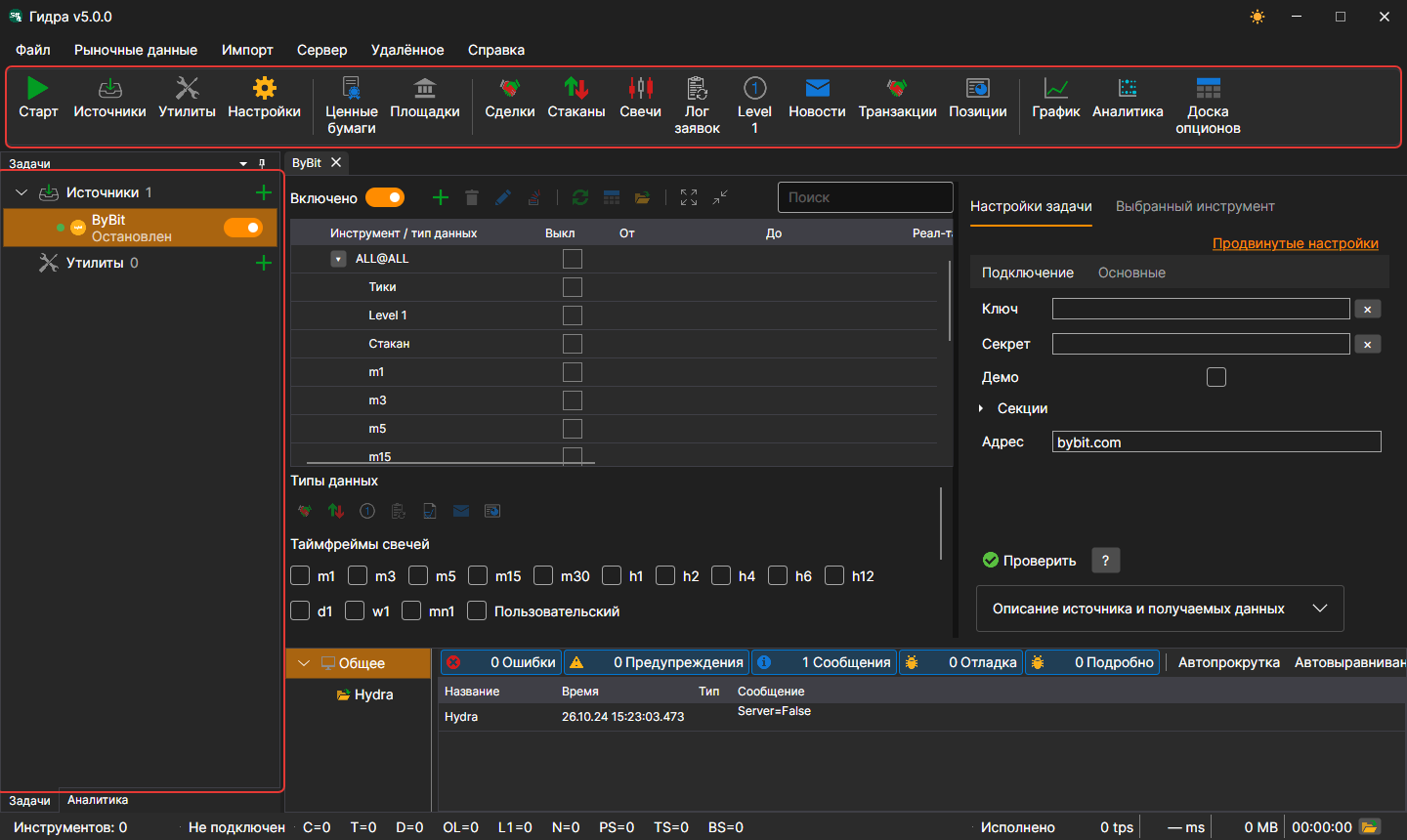Switch to the Основные settings tab
Image resolution: width=1407 pixels, height=840 pixels.
(1131, 273)
